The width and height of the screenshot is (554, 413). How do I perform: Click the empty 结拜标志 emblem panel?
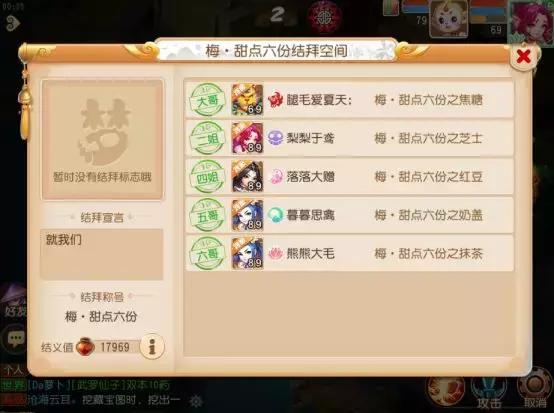tap(102, 140)
